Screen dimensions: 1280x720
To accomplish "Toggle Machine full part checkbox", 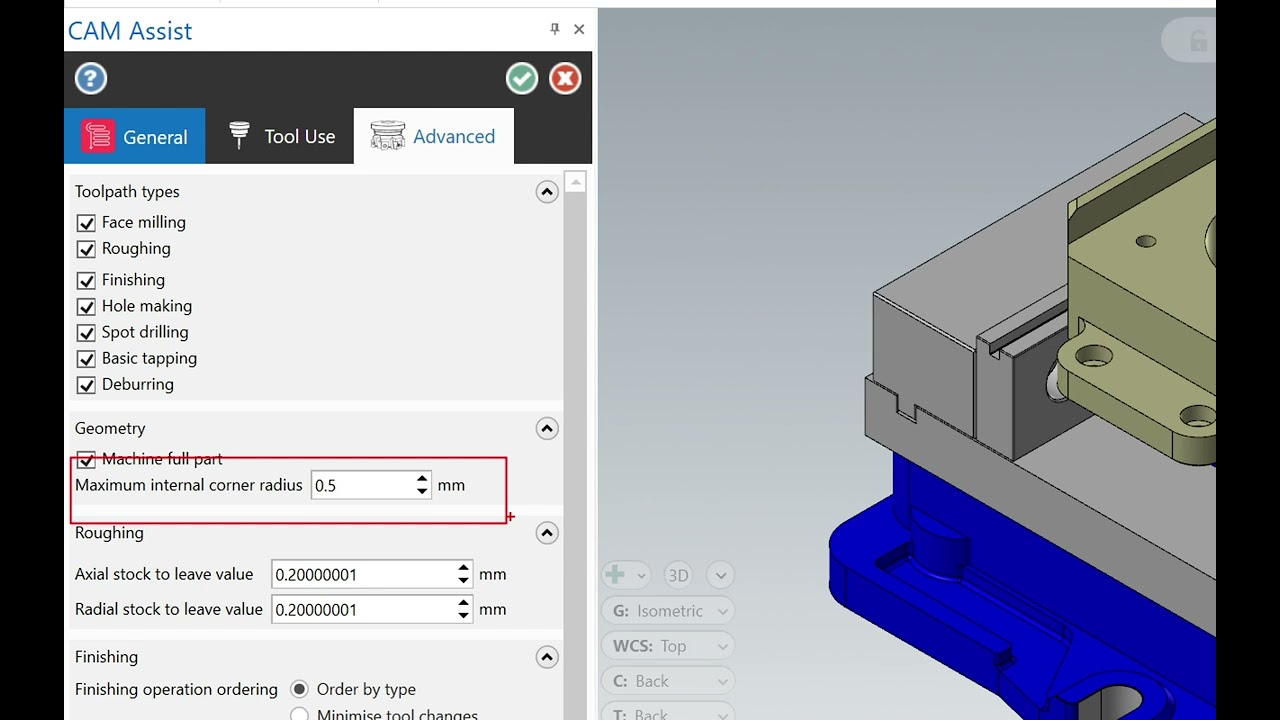I will (x=86, y=460).
